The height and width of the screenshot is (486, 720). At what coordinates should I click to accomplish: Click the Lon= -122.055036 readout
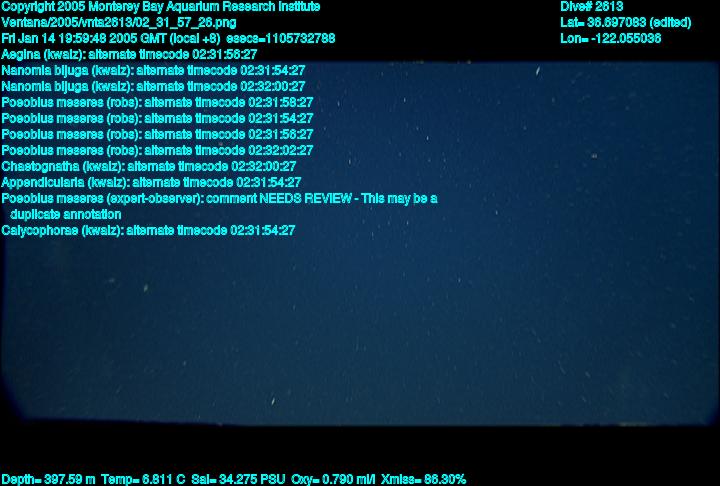[x=611, y=39]
